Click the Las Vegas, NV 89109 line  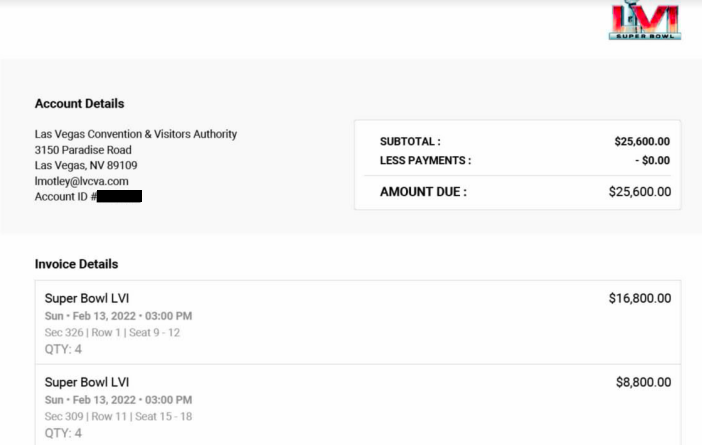click(86, 165)
